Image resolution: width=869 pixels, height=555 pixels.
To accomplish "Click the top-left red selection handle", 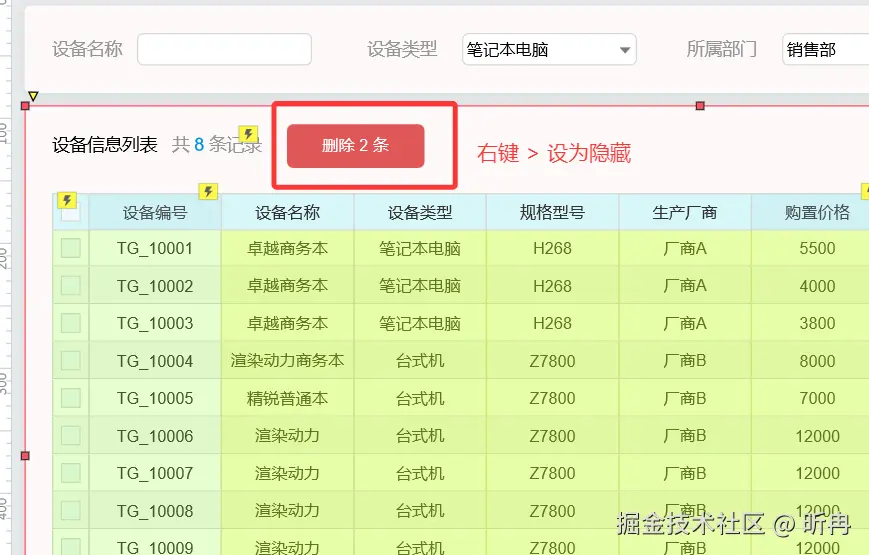I will coord(25,105).
